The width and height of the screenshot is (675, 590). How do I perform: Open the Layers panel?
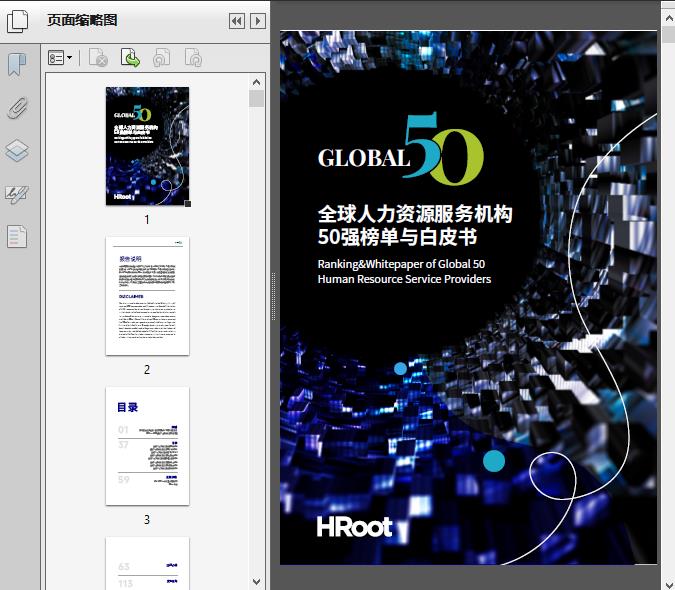point(17,151)
